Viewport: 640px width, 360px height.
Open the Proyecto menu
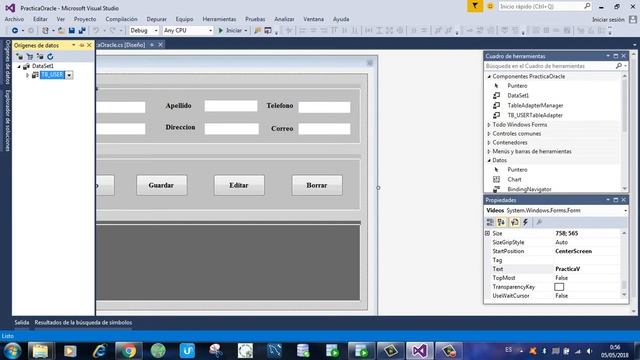pos(85,19)
